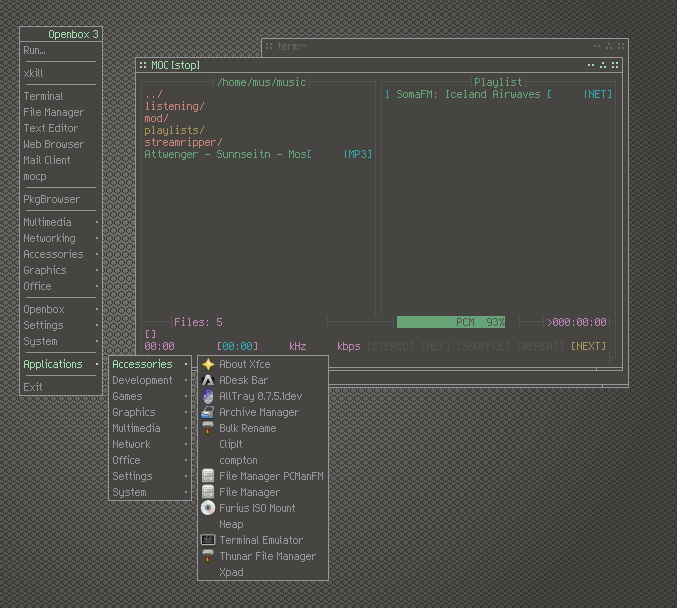Toggle REPEAT in MOC status bar
The width and height of the screenshot is (677, 608).
pos(540,346)
